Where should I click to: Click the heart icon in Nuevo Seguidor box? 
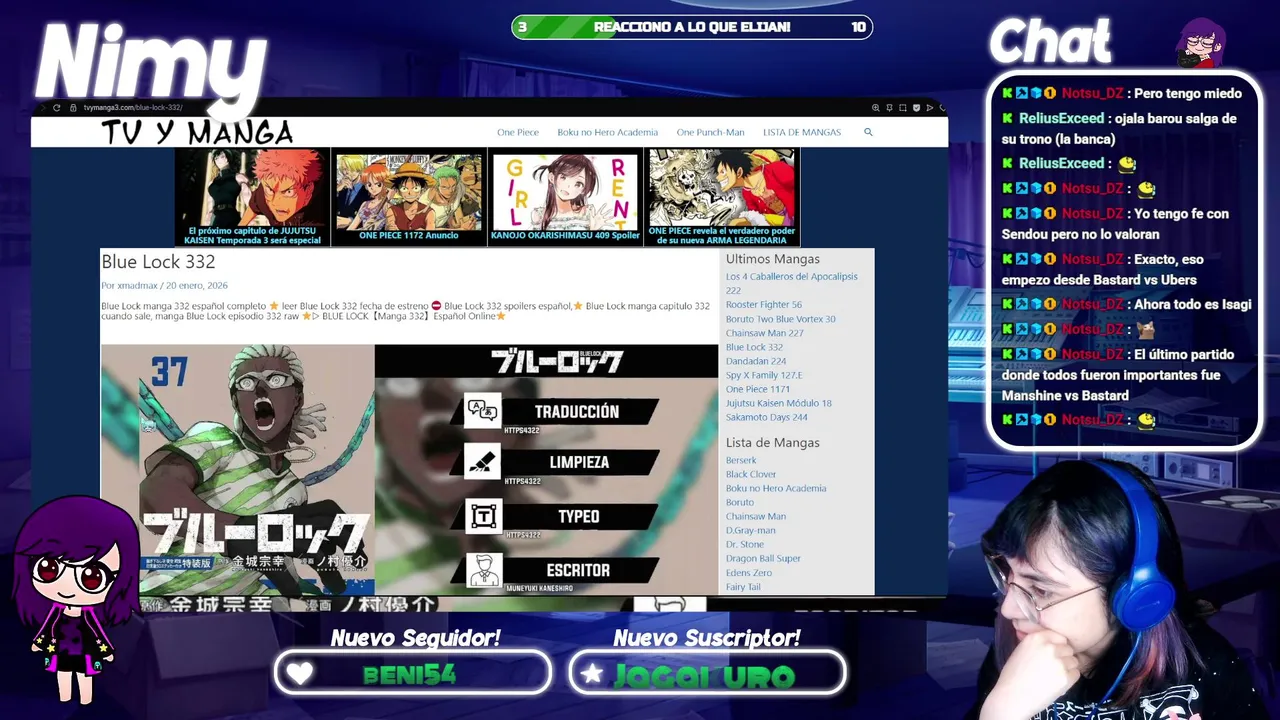click(299, 674)
